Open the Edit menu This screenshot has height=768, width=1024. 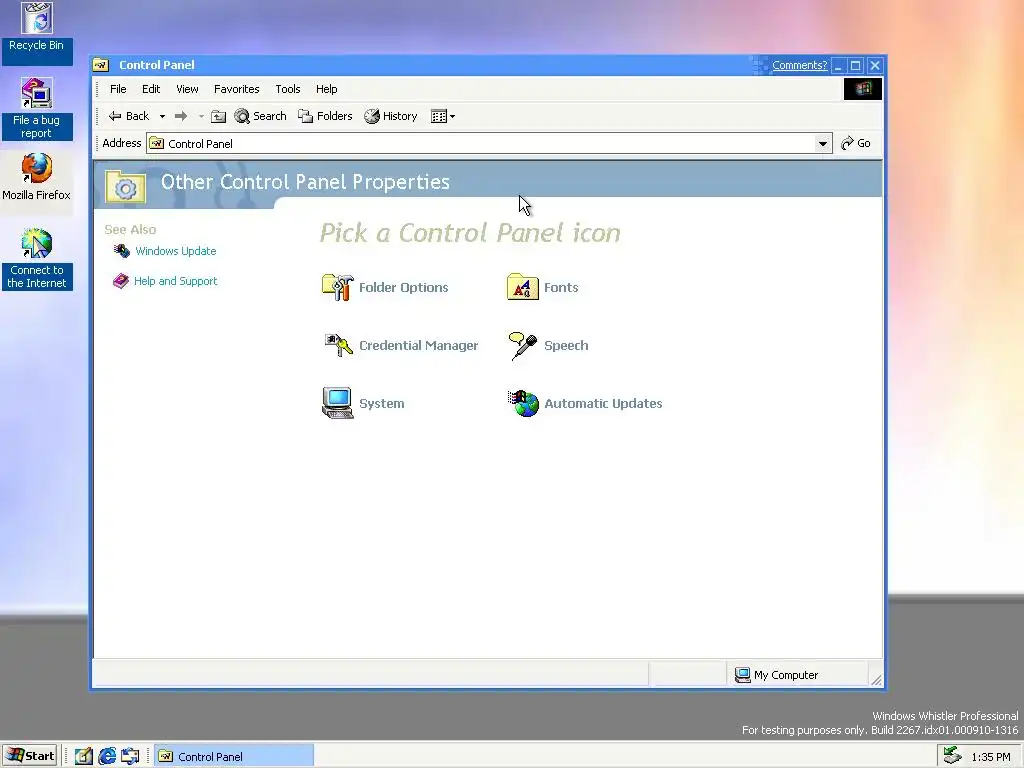(x=151, y=89)
